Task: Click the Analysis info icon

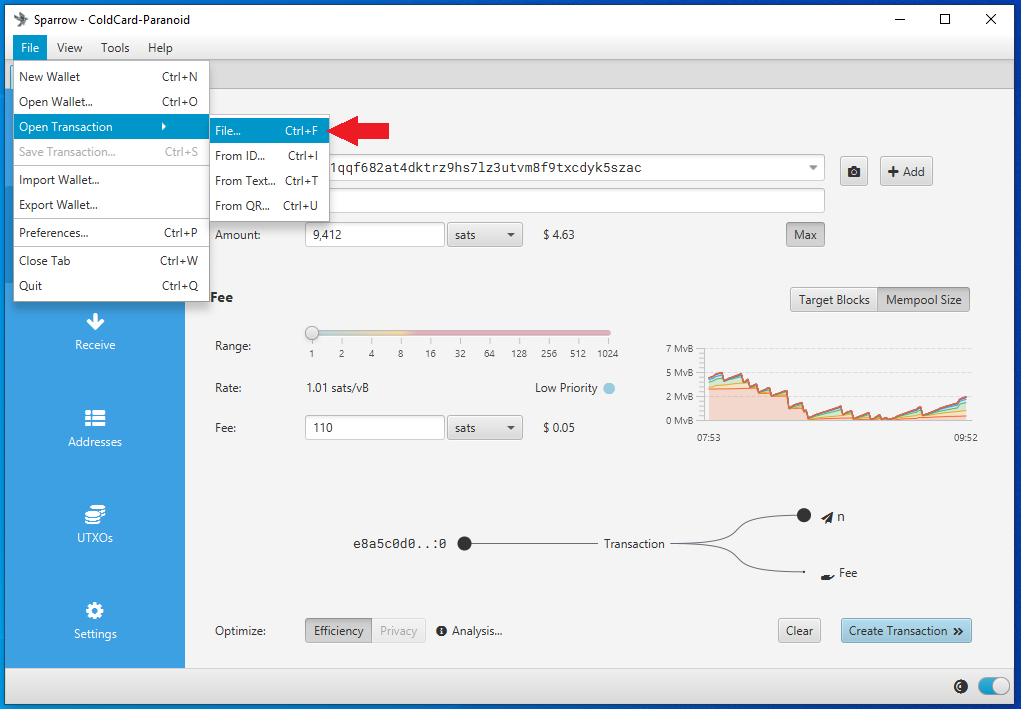Action: point(441,631)
